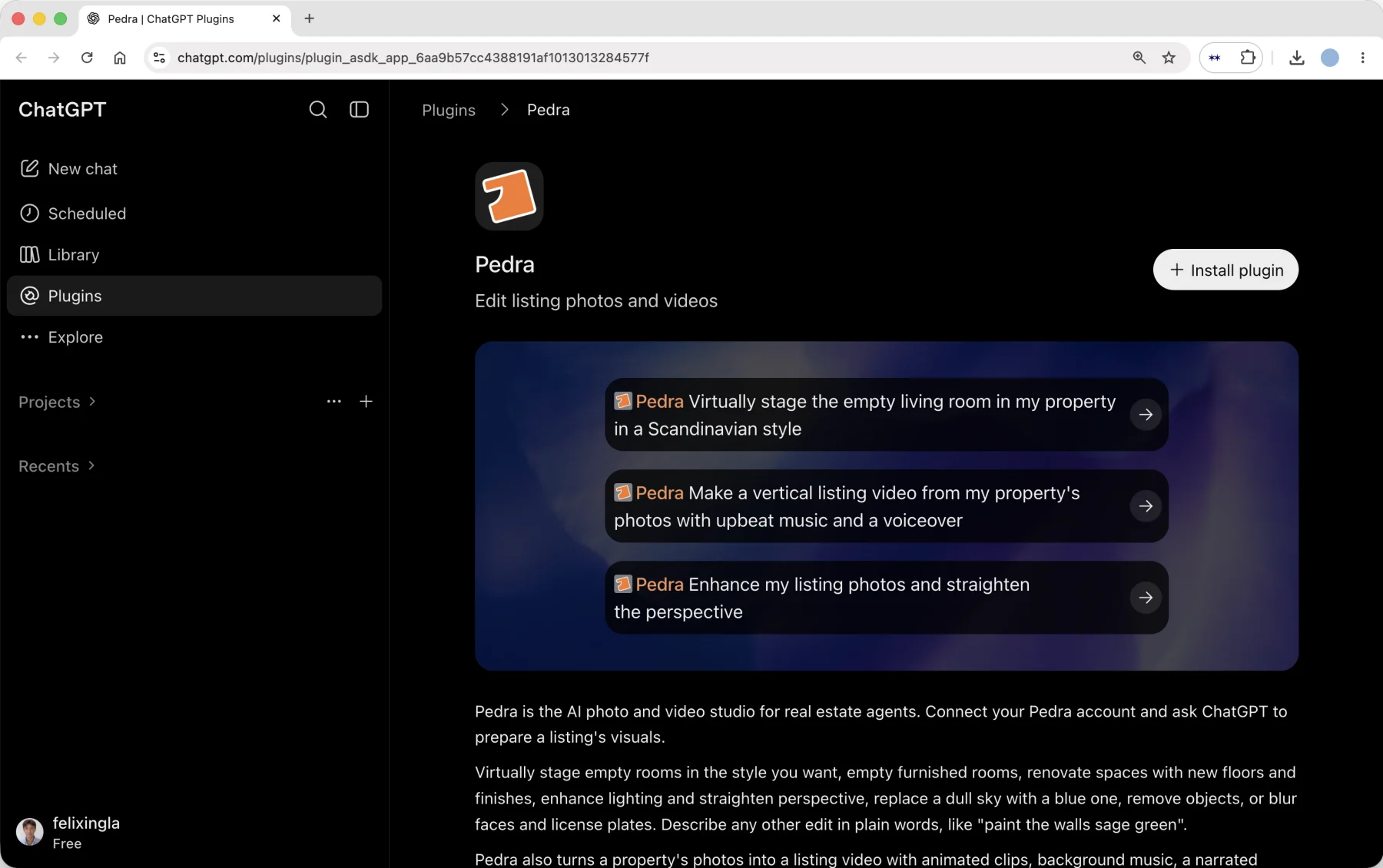This screenshot has width=1383, height=868.
Task: Expand the Projects section
Action: pyautogui.click(x=58, y=402)
